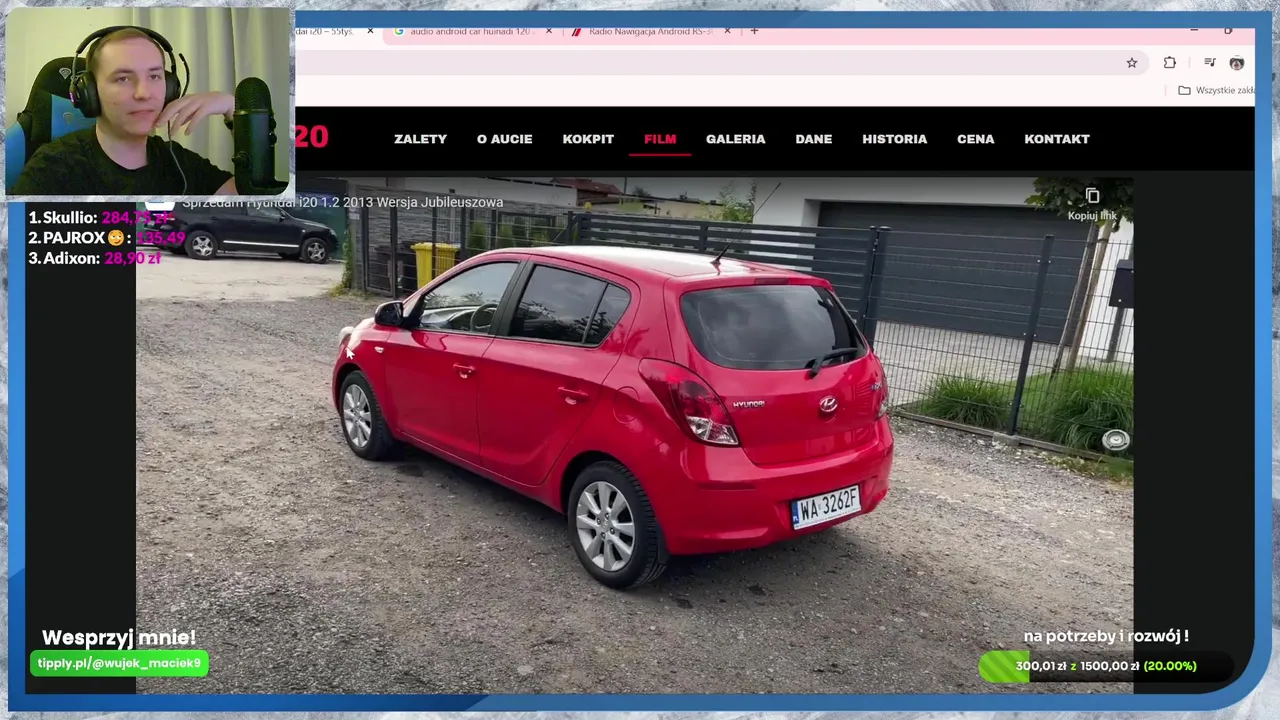
Task: Click the tipply.pl/@wujek_maciek9 link badge
Action: [119, 663]
